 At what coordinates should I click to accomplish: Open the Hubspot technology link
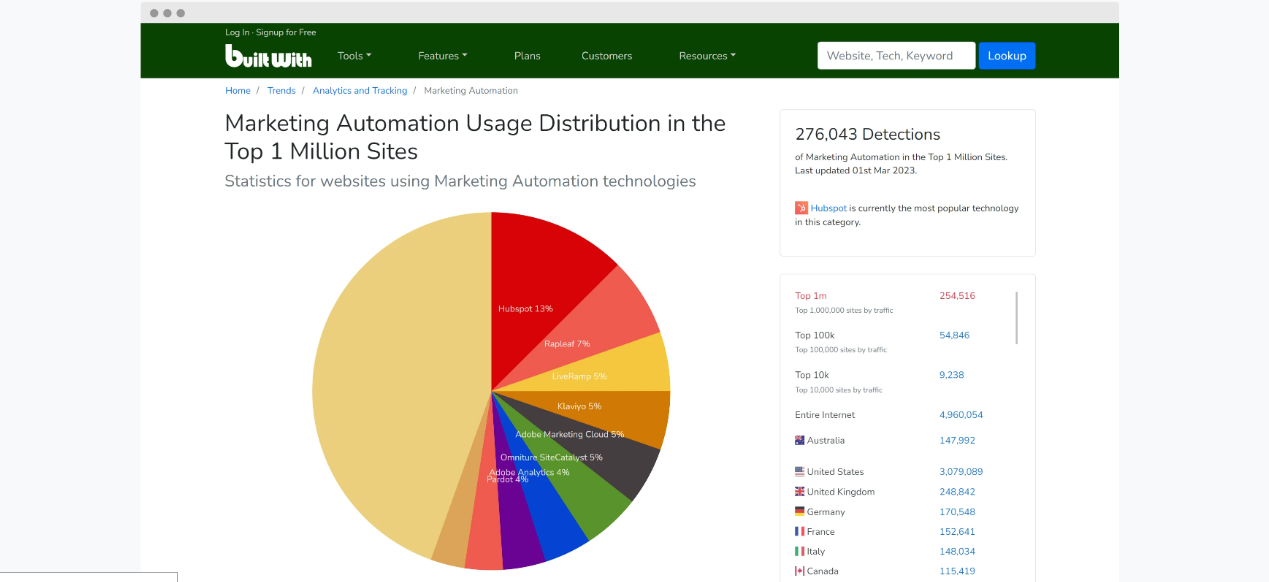tap(829, 208)
